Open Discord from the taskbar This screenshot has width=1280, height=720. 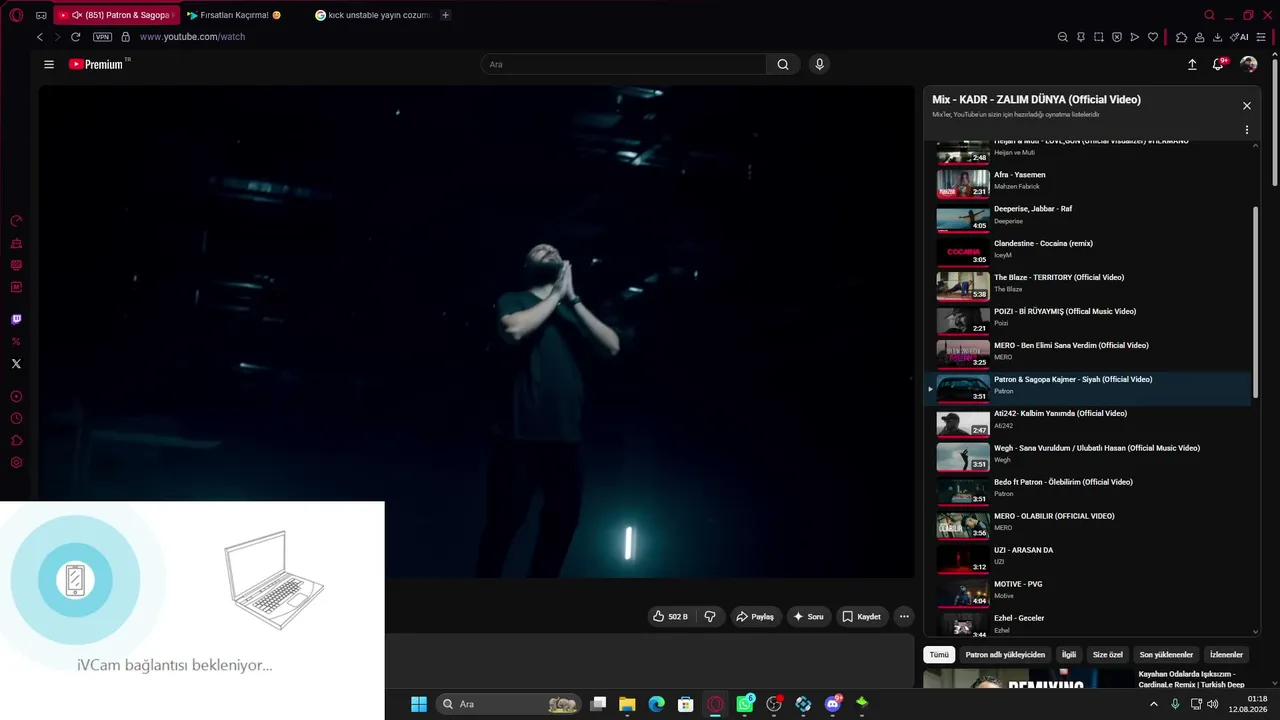pyautogui.click(x=833, y=704)
